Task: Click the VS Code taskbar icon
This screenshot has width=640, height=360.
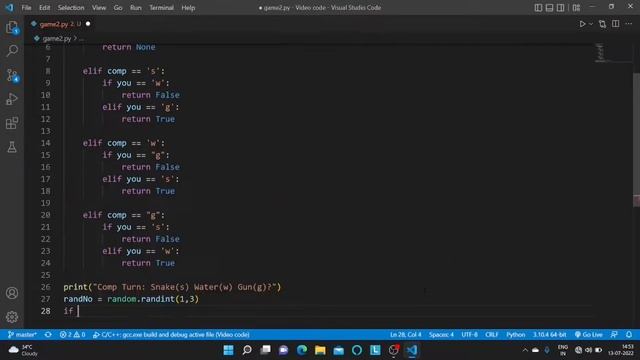Action: coord(412,350)
